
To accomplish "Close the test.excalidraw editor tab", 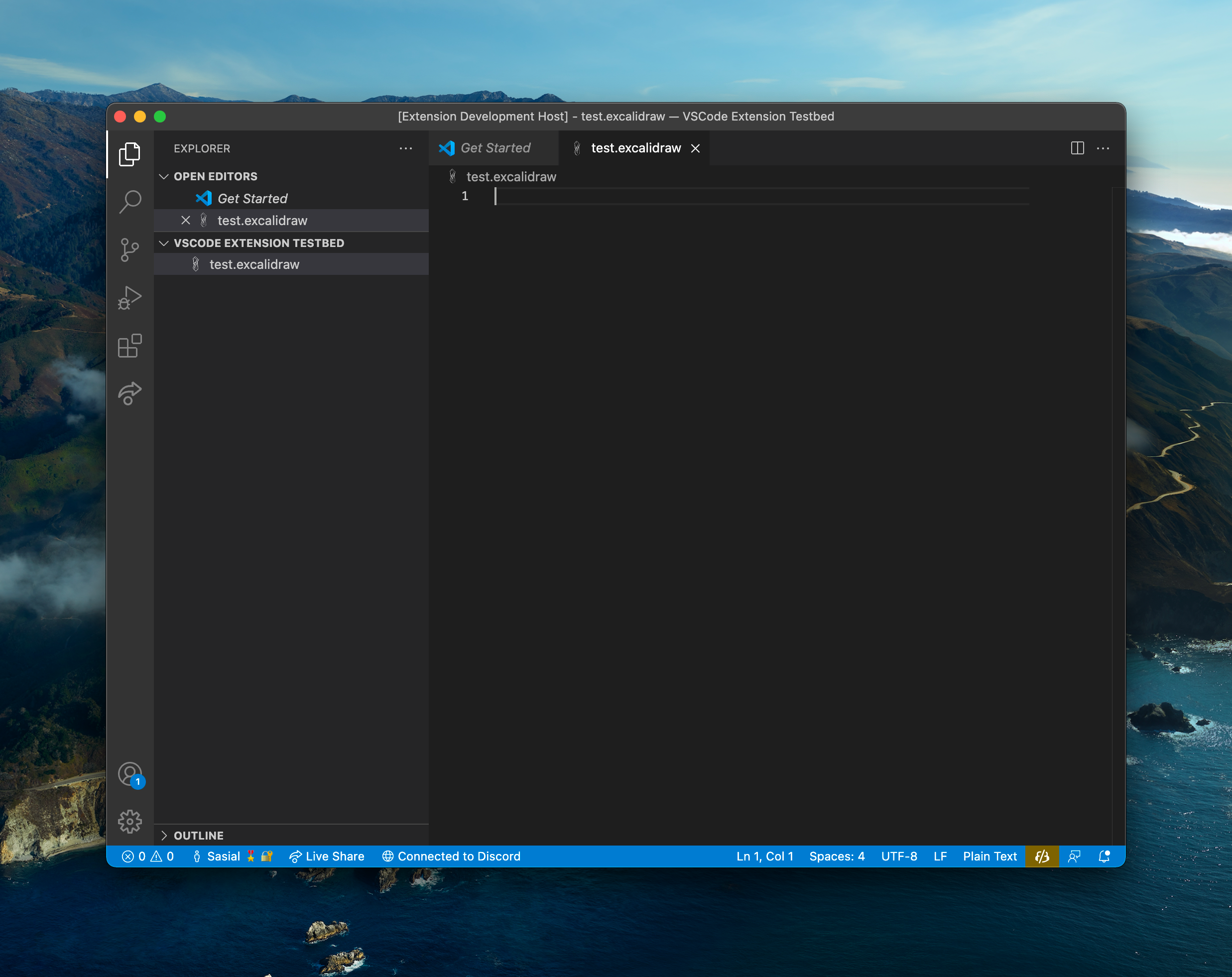I will [x=696, y=148].
